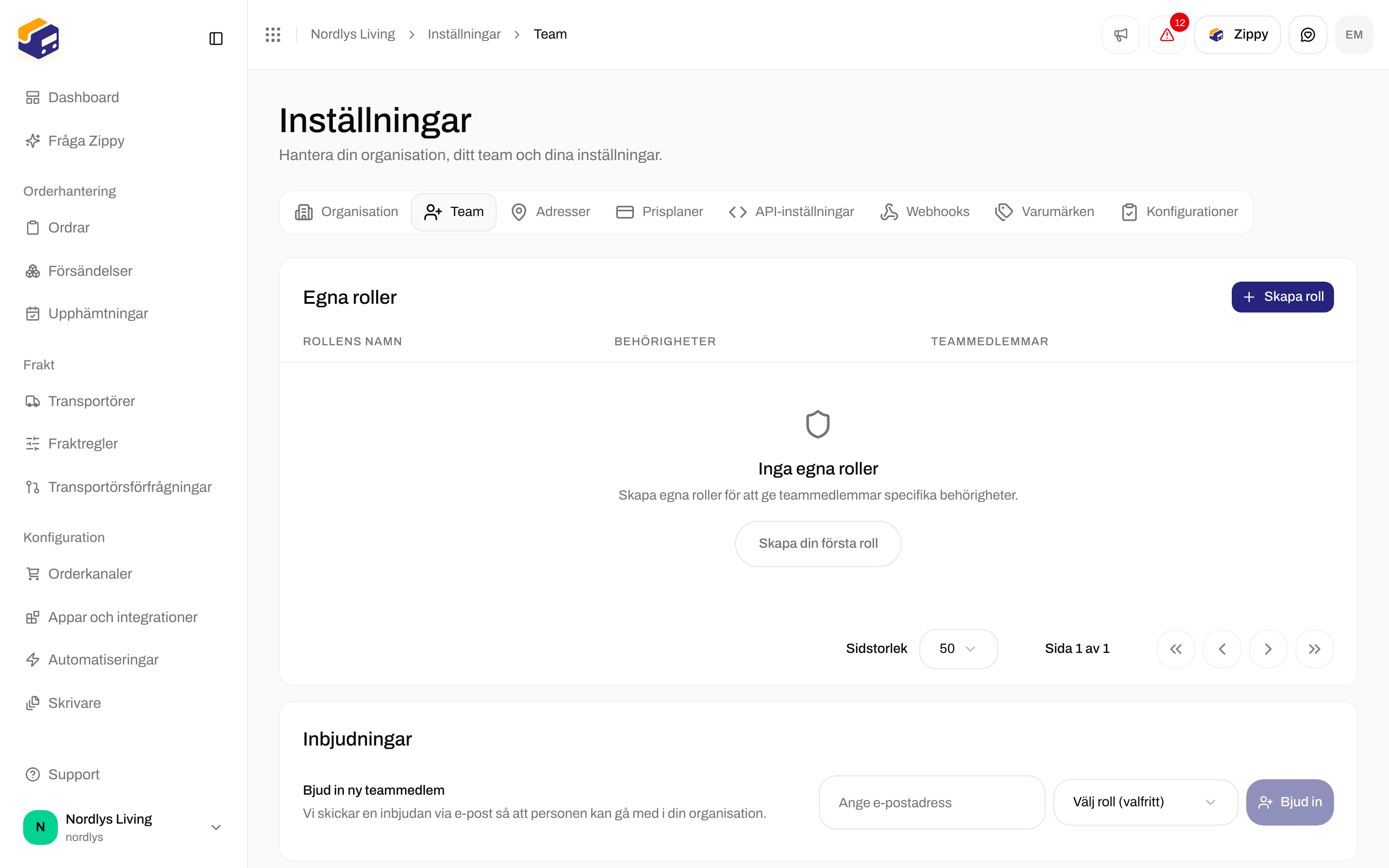This screenshot has width=1389, height=868.
Task: Expand the Nordlys Living organisation switcher
Action: point(123,827)
